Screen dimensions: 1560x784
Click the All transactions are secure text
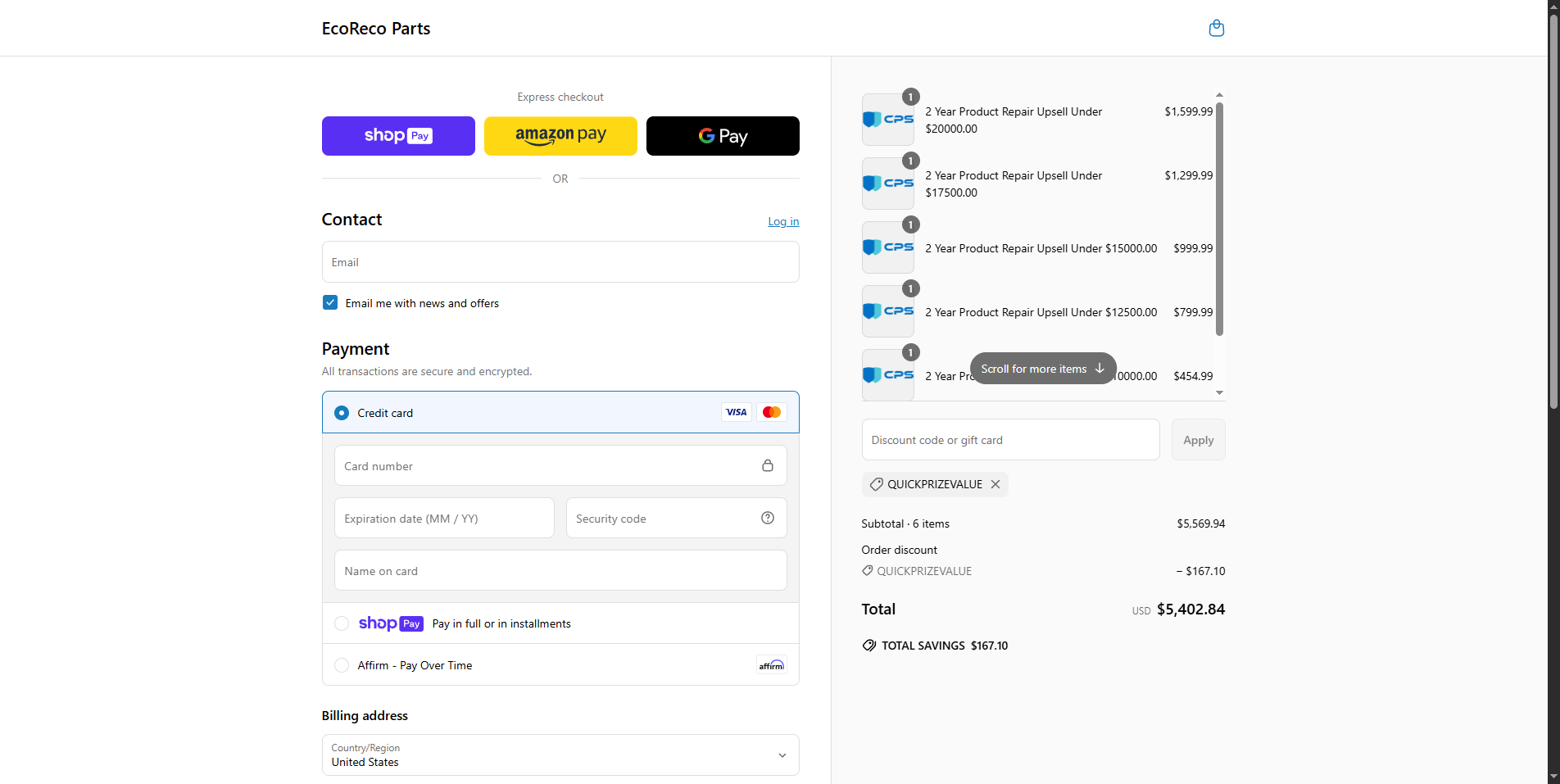(427, 371)
